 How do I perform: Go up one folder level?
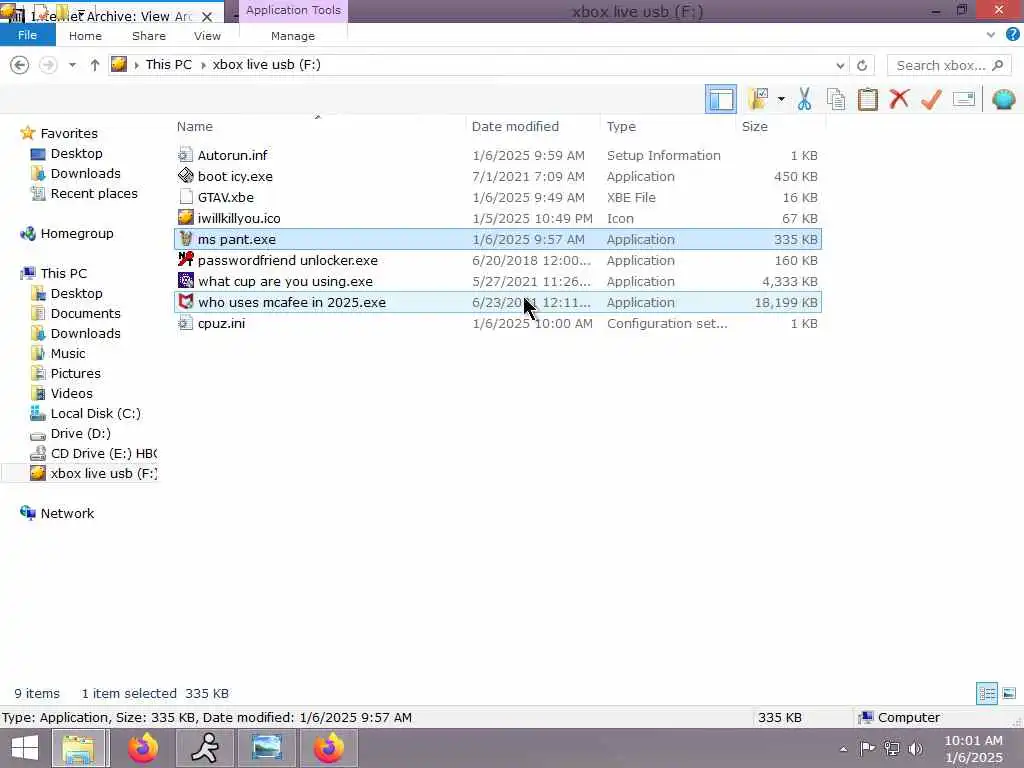pyautogui.click(x=95, y=65)
